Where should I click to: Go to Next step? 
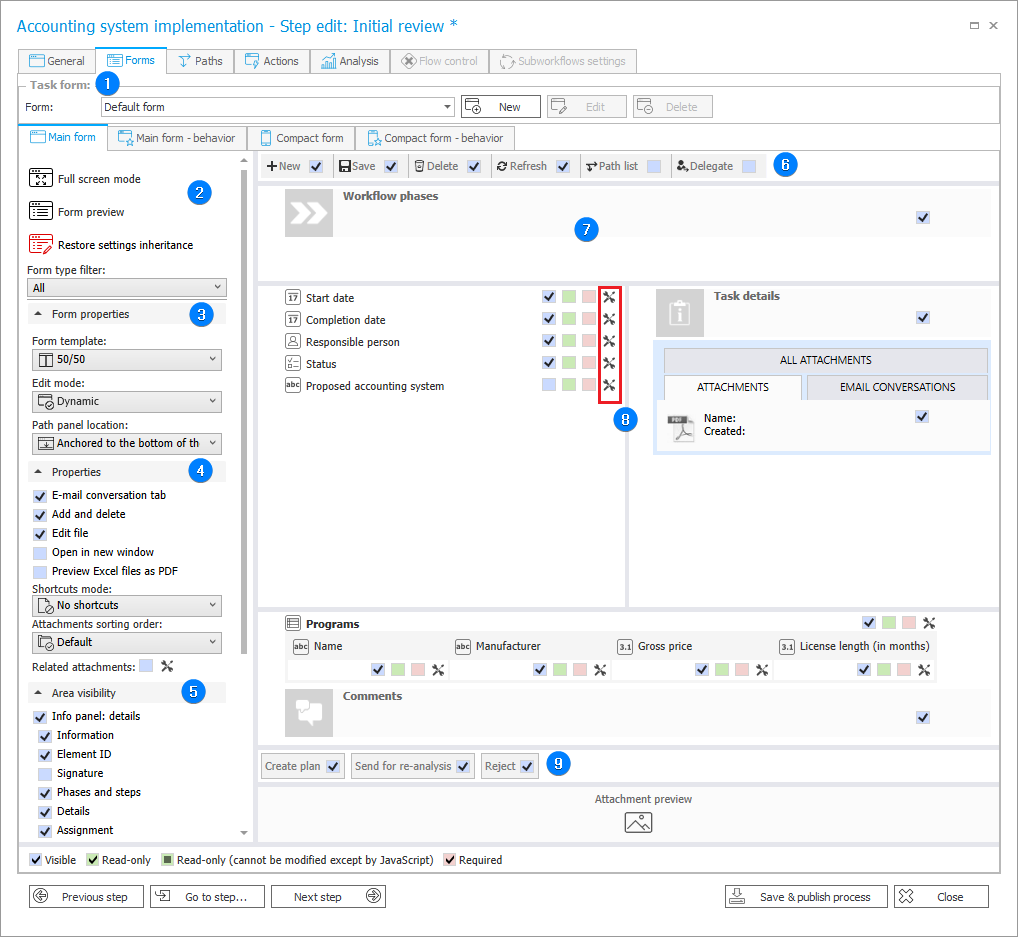(x=329, y=897)
